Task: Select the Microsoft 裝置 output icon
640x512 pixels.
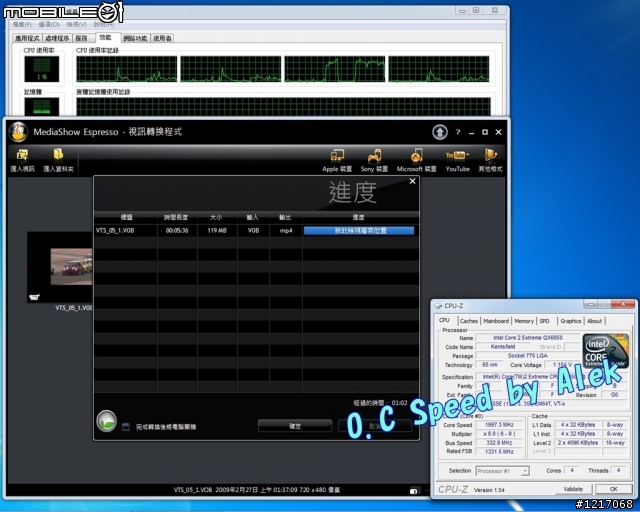Action: pos(416,156)
